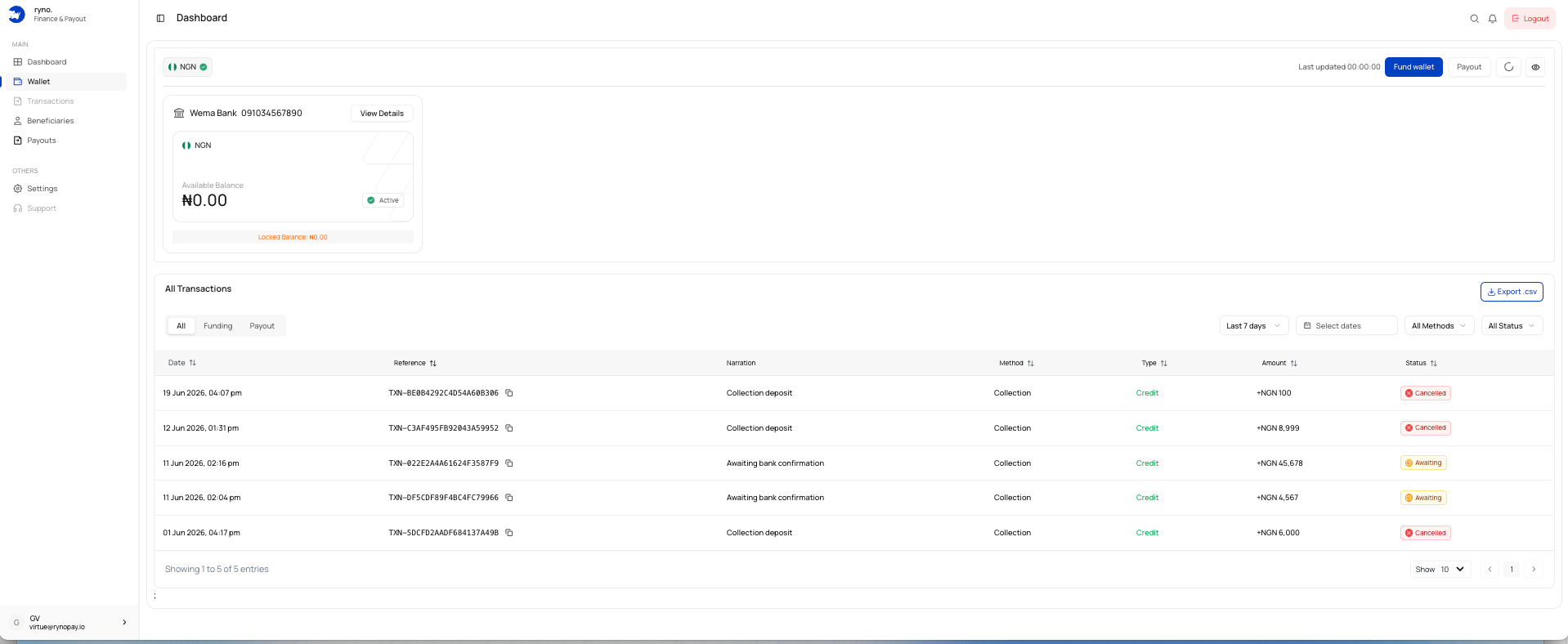Sort by Date column arrows
Image resolution: width=1568 pixels, height=644 pixels.
point(193,363)
